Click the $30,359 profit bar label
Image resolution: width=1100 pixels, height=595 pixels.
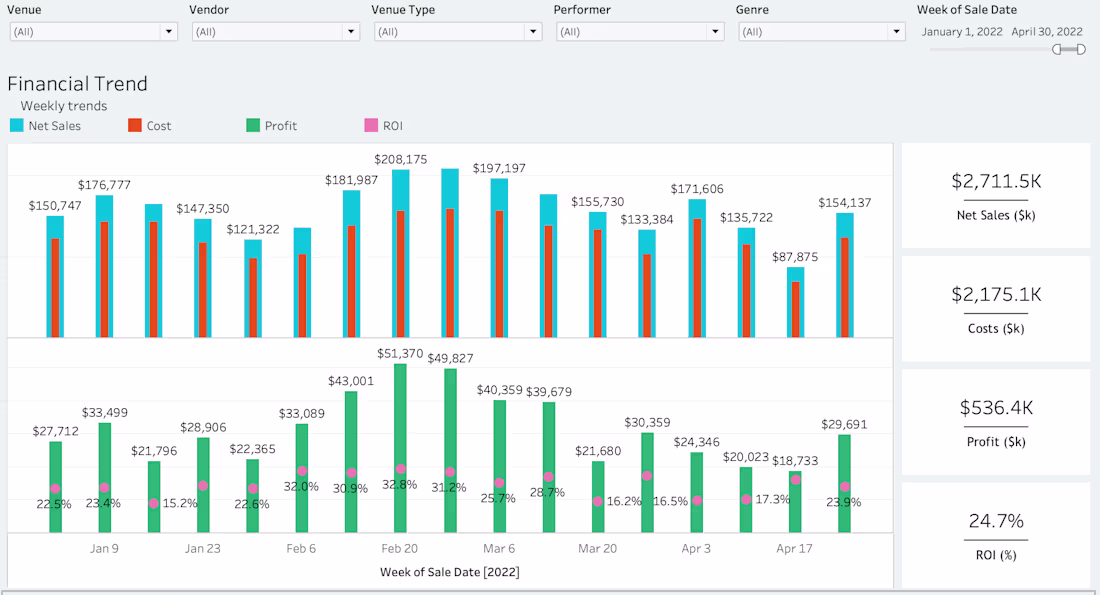pyautogui.click(x=647, y=422)
